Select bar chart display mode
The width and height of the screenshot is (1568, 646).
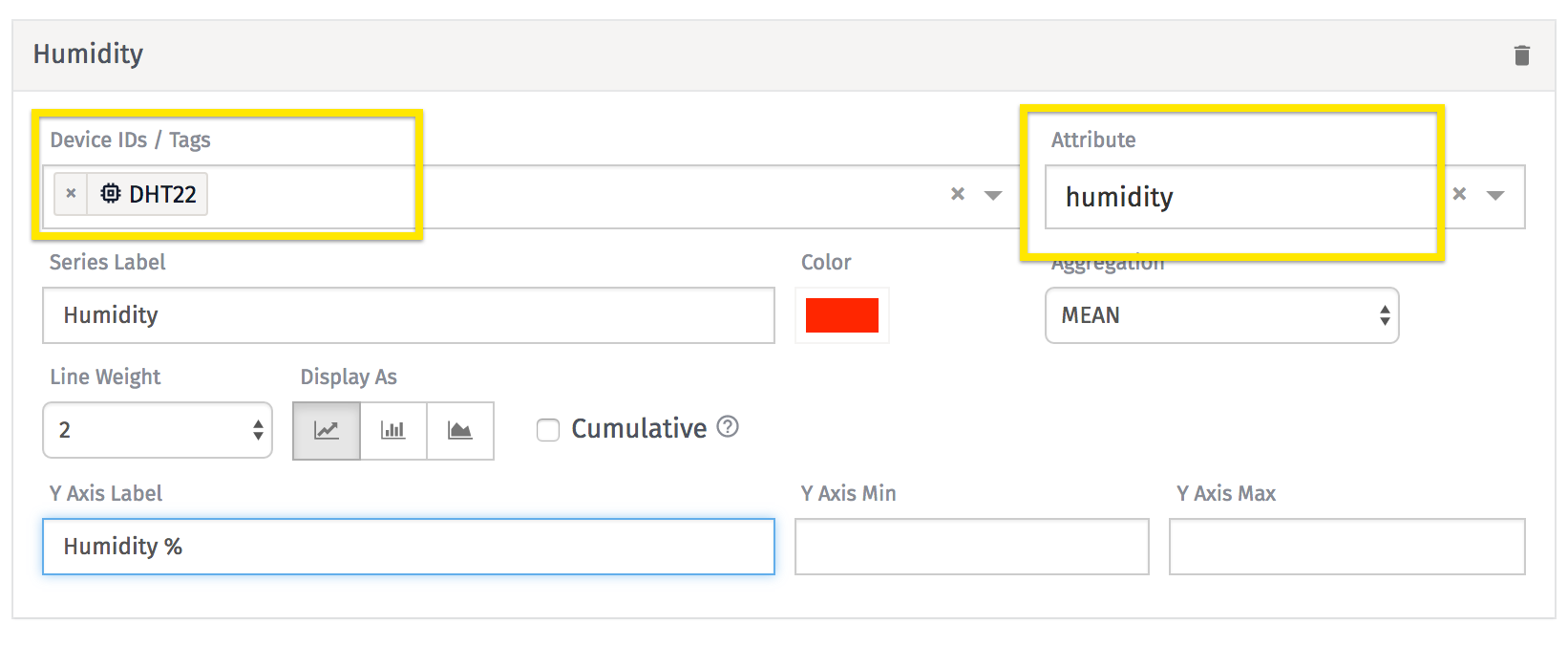click(393, 430)
